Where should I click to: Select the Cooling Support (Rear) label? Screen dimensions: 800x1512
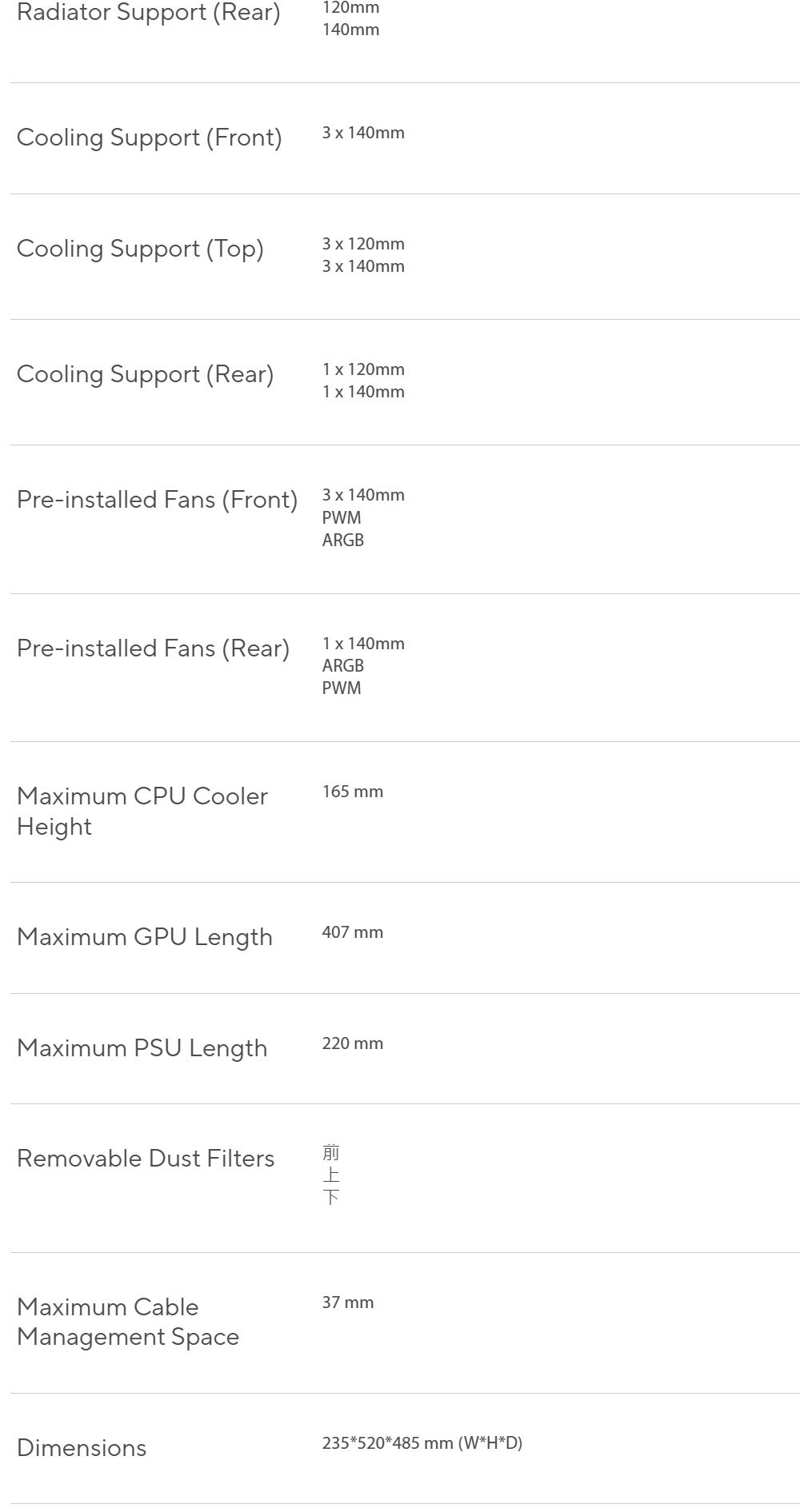[x=146, y=374]
